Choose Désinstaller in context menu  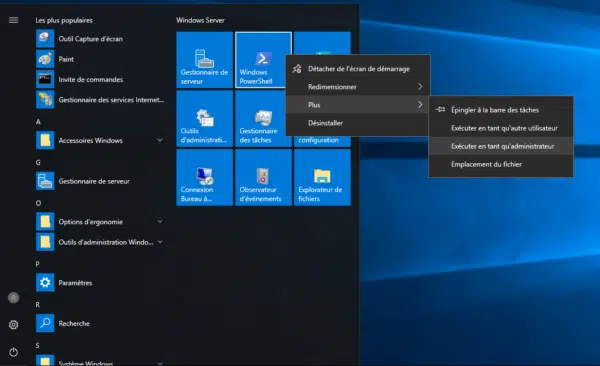tap(358, 123)
